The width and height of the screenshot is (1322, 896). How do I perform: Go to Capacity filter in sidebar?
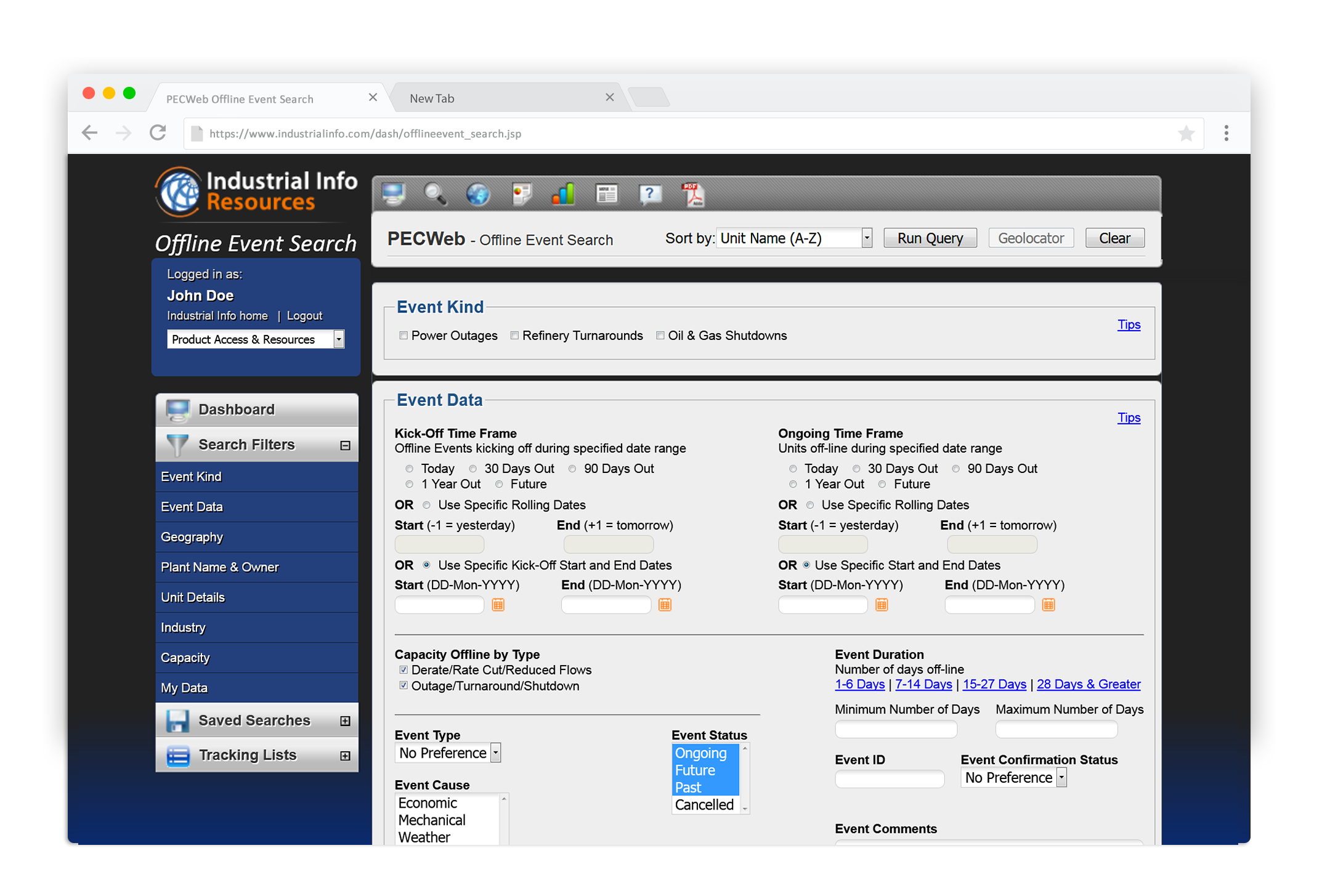[x=257, y=658]
